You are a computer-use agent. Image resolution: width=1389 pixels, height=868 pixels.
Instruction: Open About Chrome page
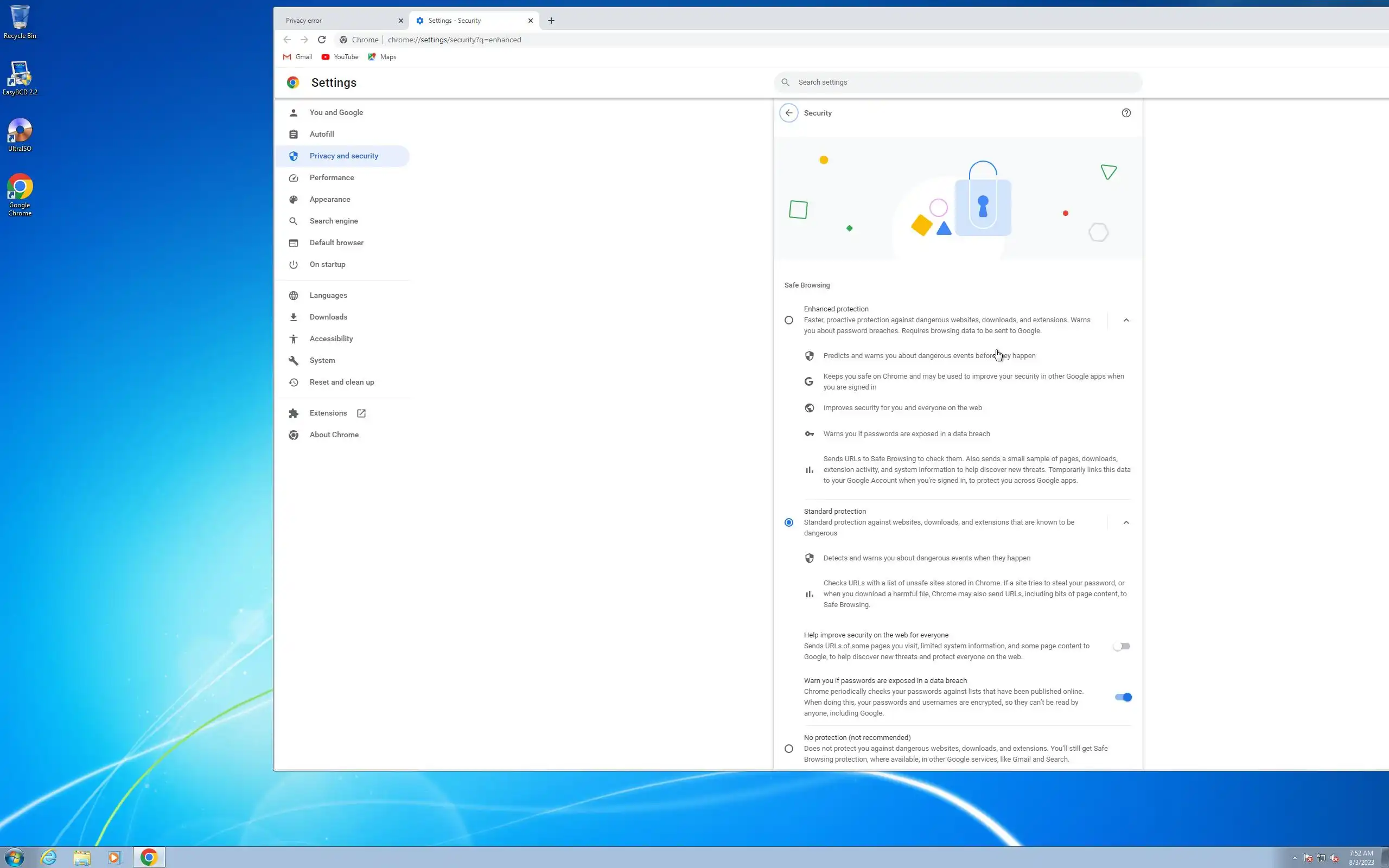[x=334, y=435]
